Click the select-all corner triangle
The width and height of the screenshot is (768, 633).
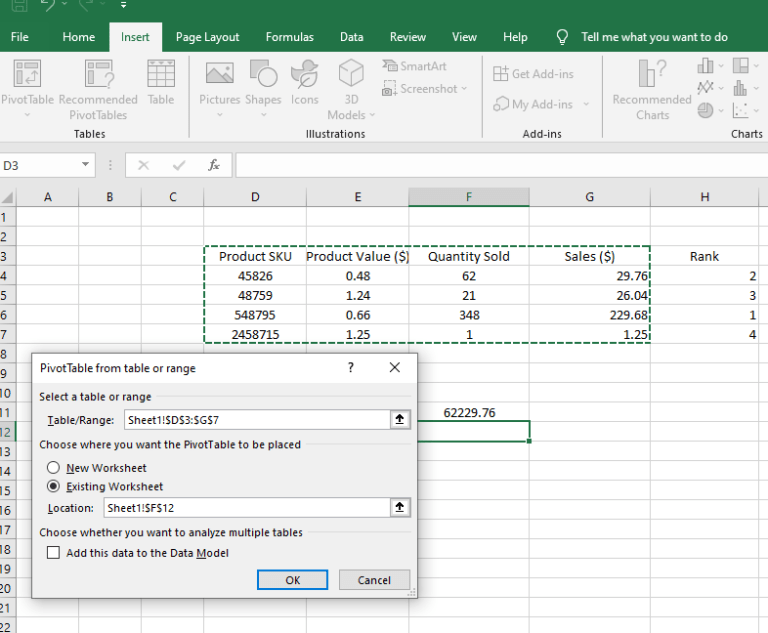(x=8, y=197)
